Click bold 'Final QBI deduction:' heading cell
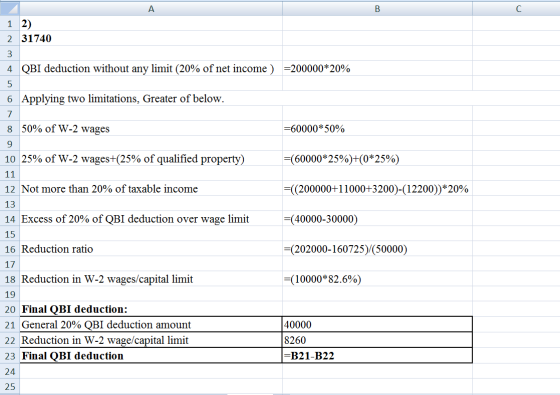The image size is (560, 395). [x=151, y=309]
